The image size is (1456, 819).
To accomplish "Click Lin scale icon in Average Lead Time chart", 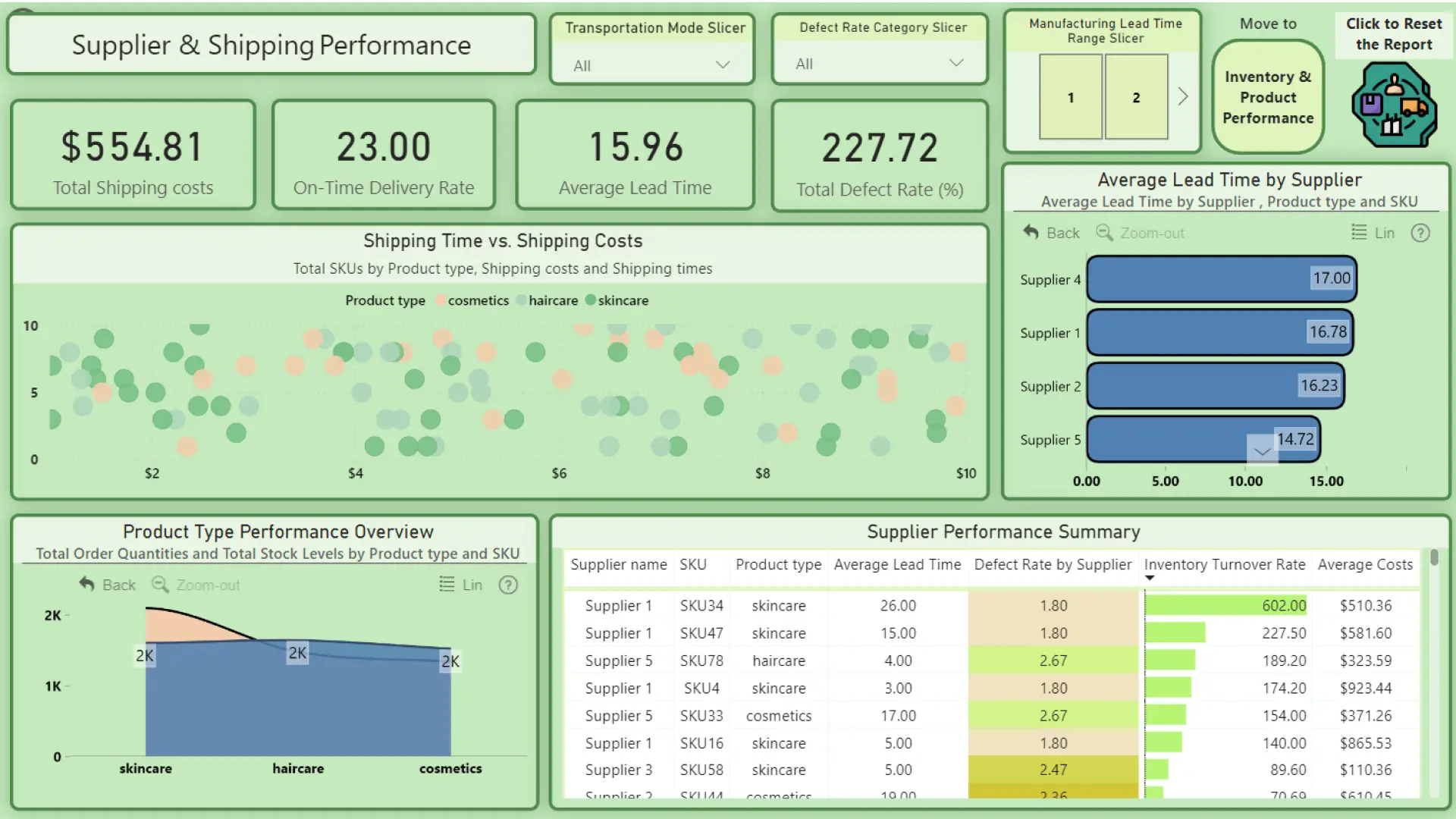I will 1359,232.
